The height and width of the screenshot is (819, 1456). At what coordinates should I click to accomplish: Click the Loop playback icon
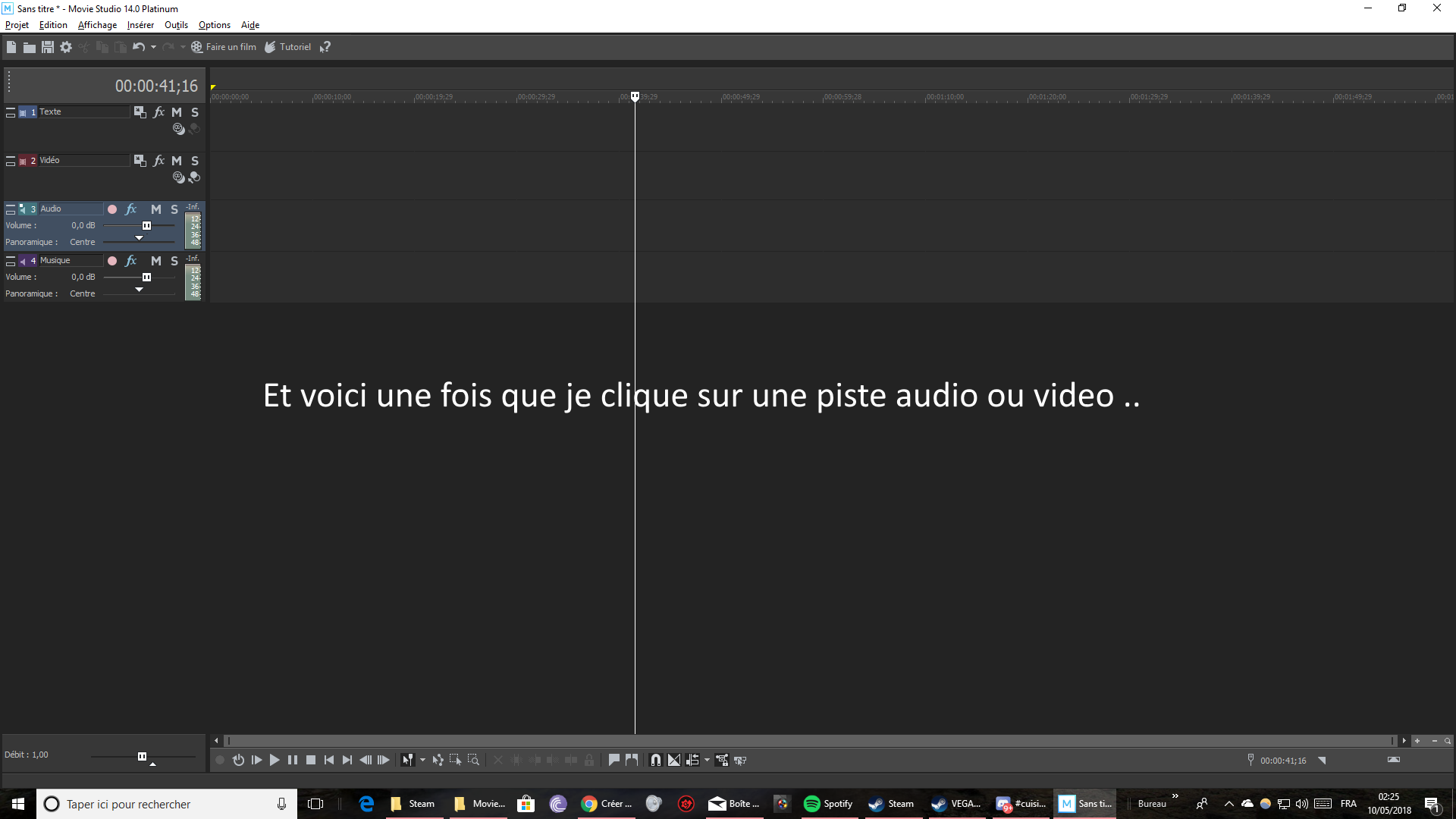click(x=238, y=760)
